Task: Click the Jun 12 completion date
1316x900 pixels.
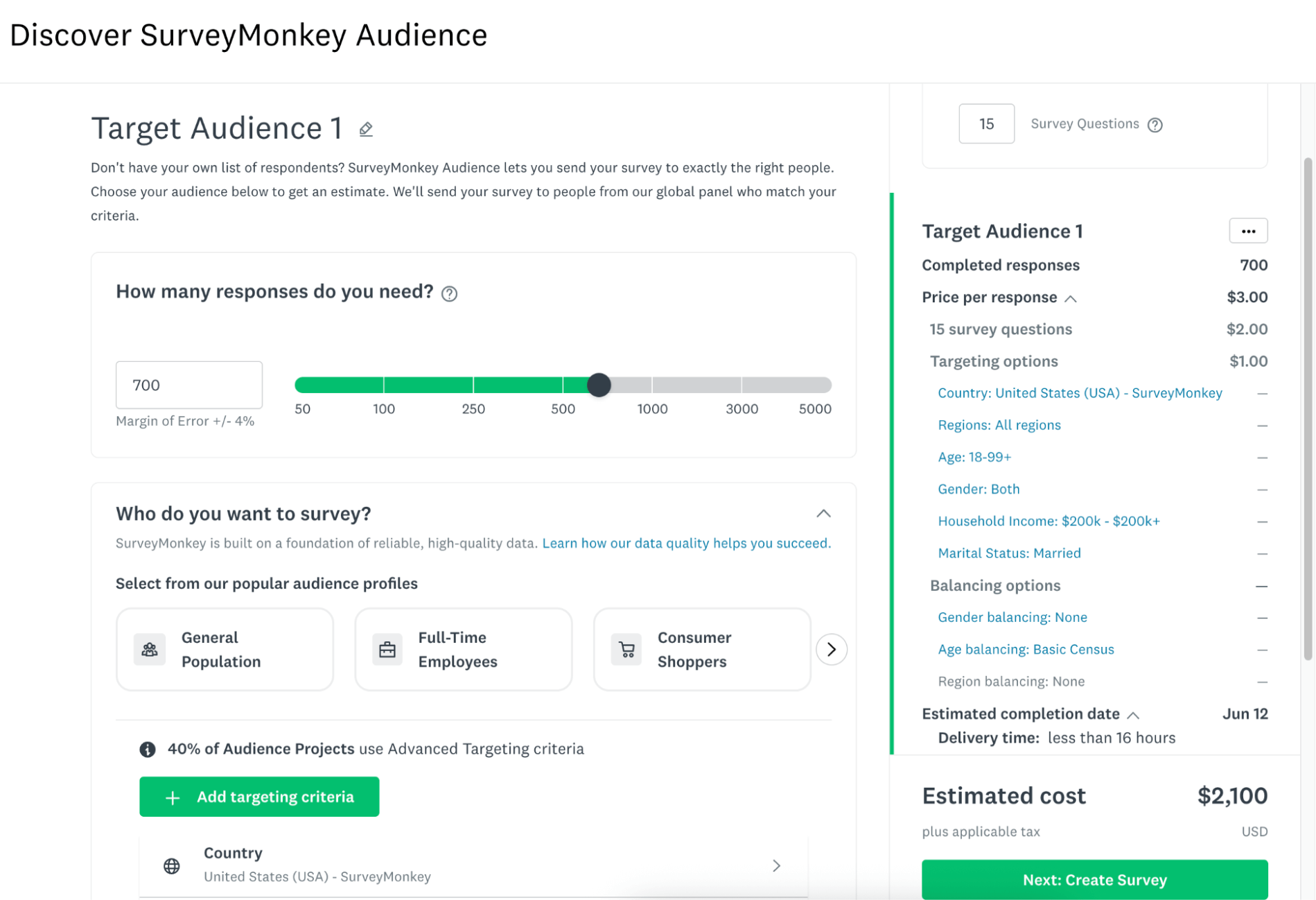Action: tap(1245, 714)
